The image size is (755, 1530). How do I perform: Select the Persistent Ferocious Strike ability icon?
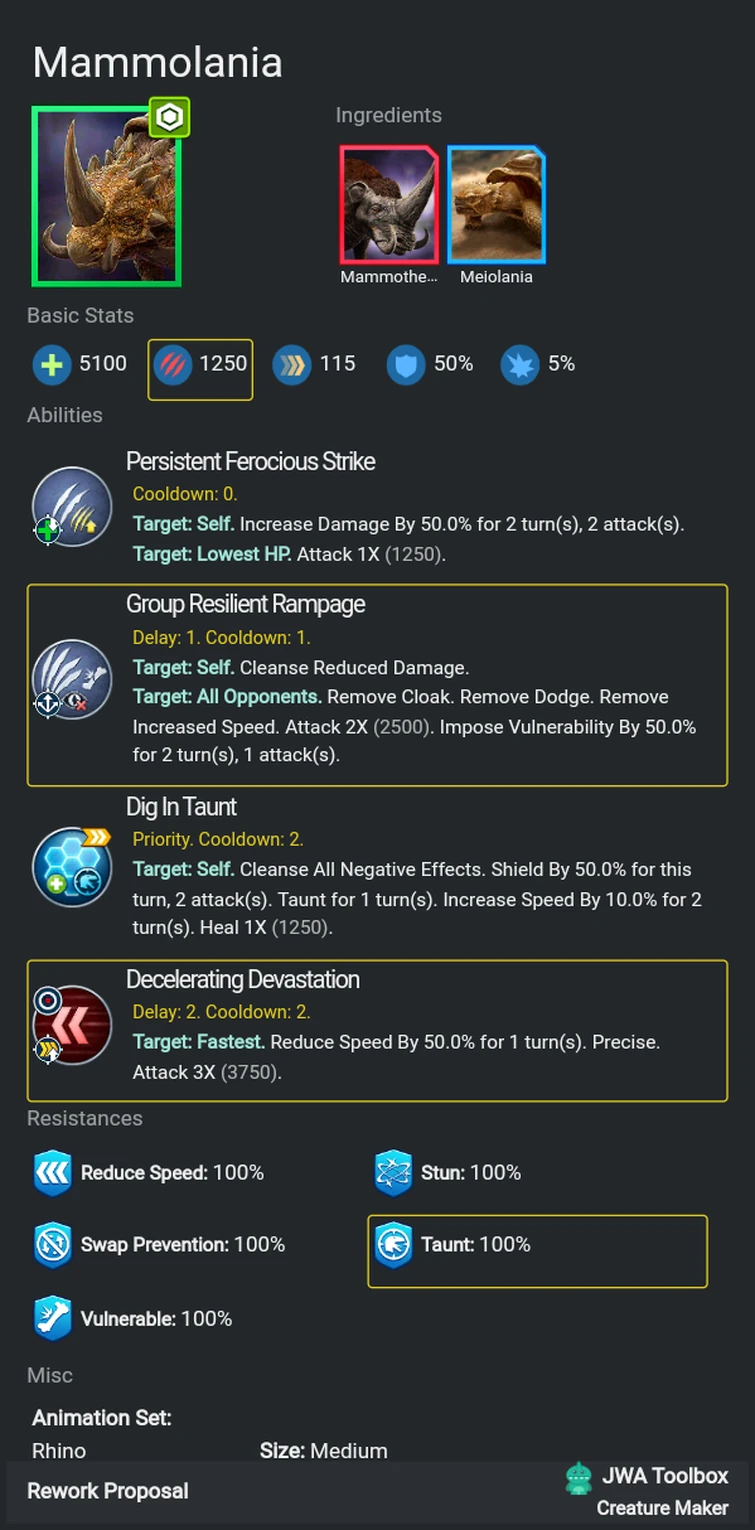point(71,507)
